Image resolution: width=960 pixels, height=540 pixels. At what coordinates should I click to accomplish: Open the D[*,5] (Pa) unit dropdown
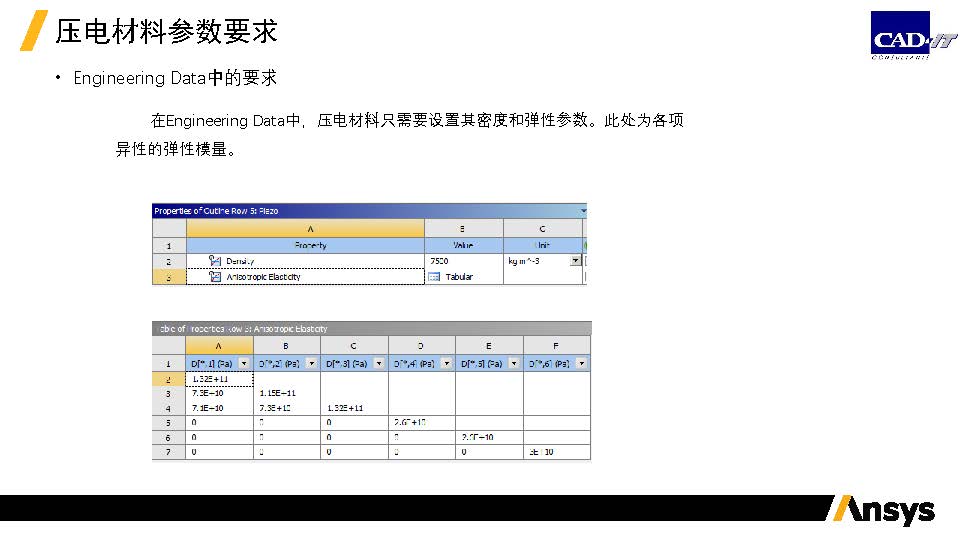(514, 363)
